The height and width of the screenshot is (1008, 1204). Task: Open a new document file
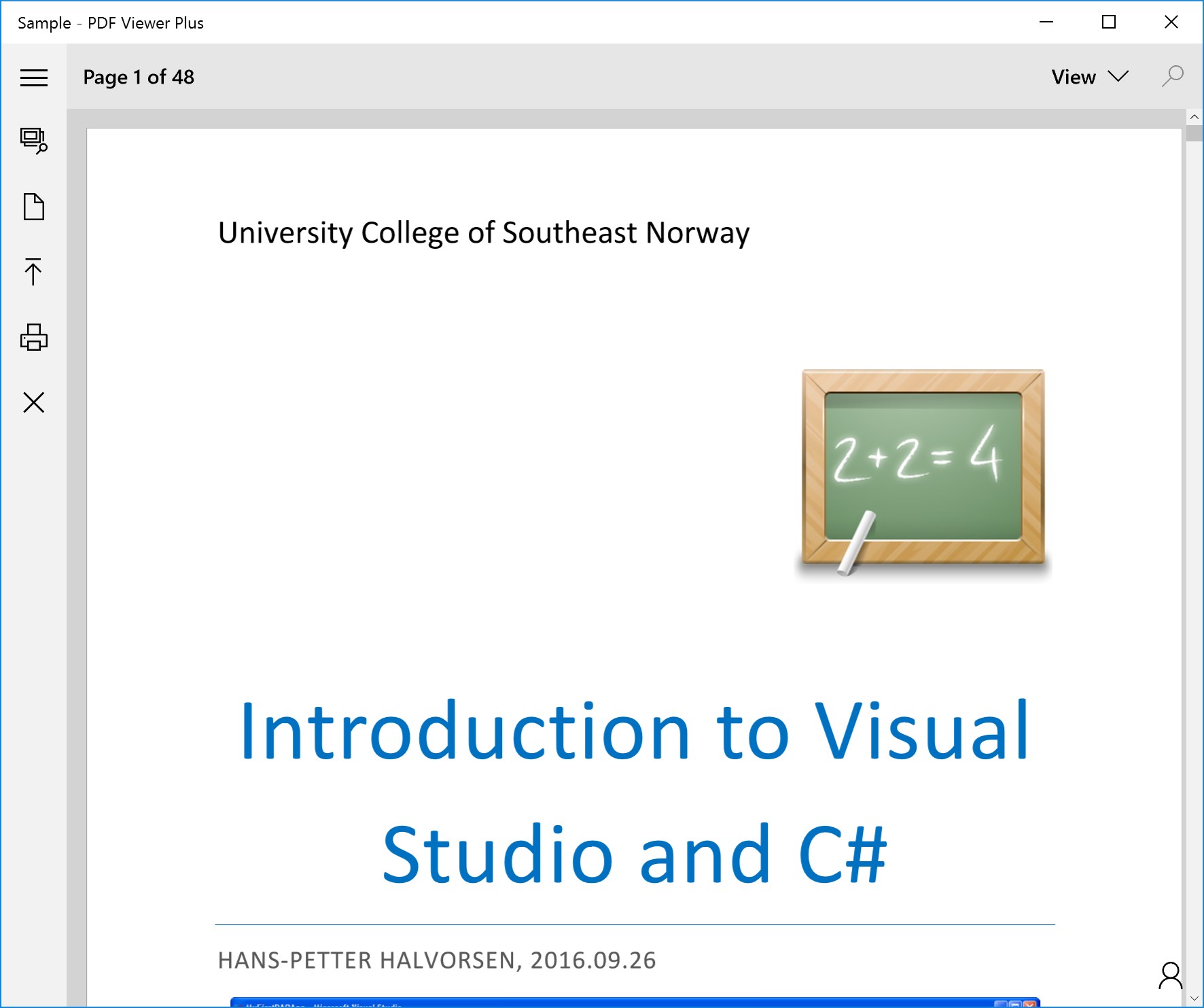pos(33,207)
